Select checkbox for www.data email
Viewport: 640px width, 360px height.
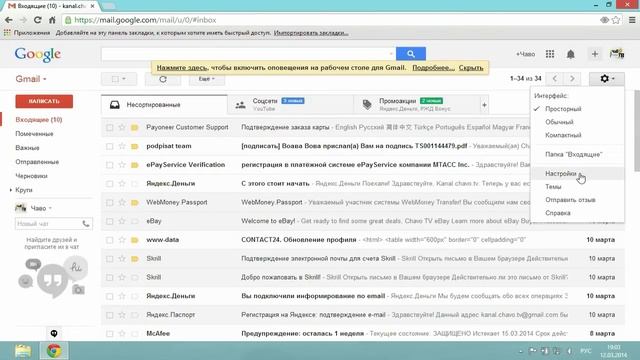109,240
